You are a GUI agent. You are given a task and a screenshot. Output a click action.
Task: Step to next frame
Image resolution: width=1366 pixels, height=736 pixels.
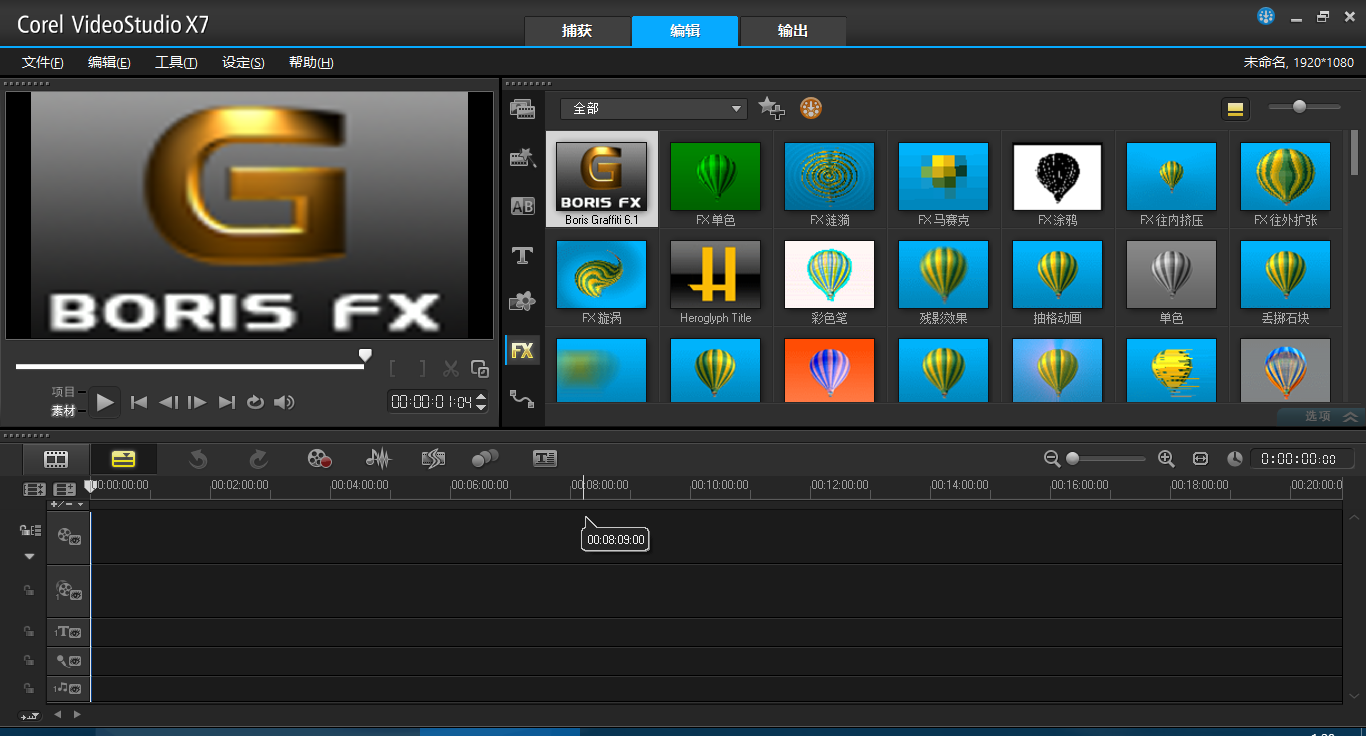197,402
